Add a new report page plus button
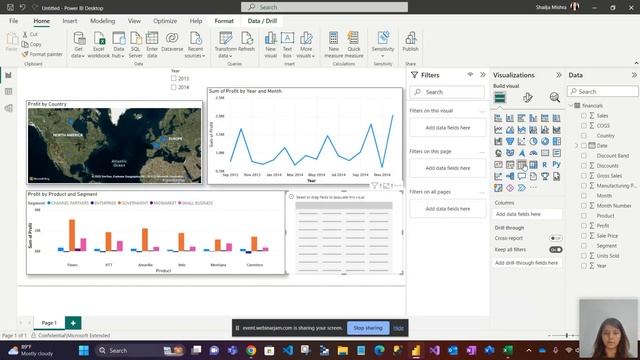Screen dimensions: 640x360 pos(73,323)
